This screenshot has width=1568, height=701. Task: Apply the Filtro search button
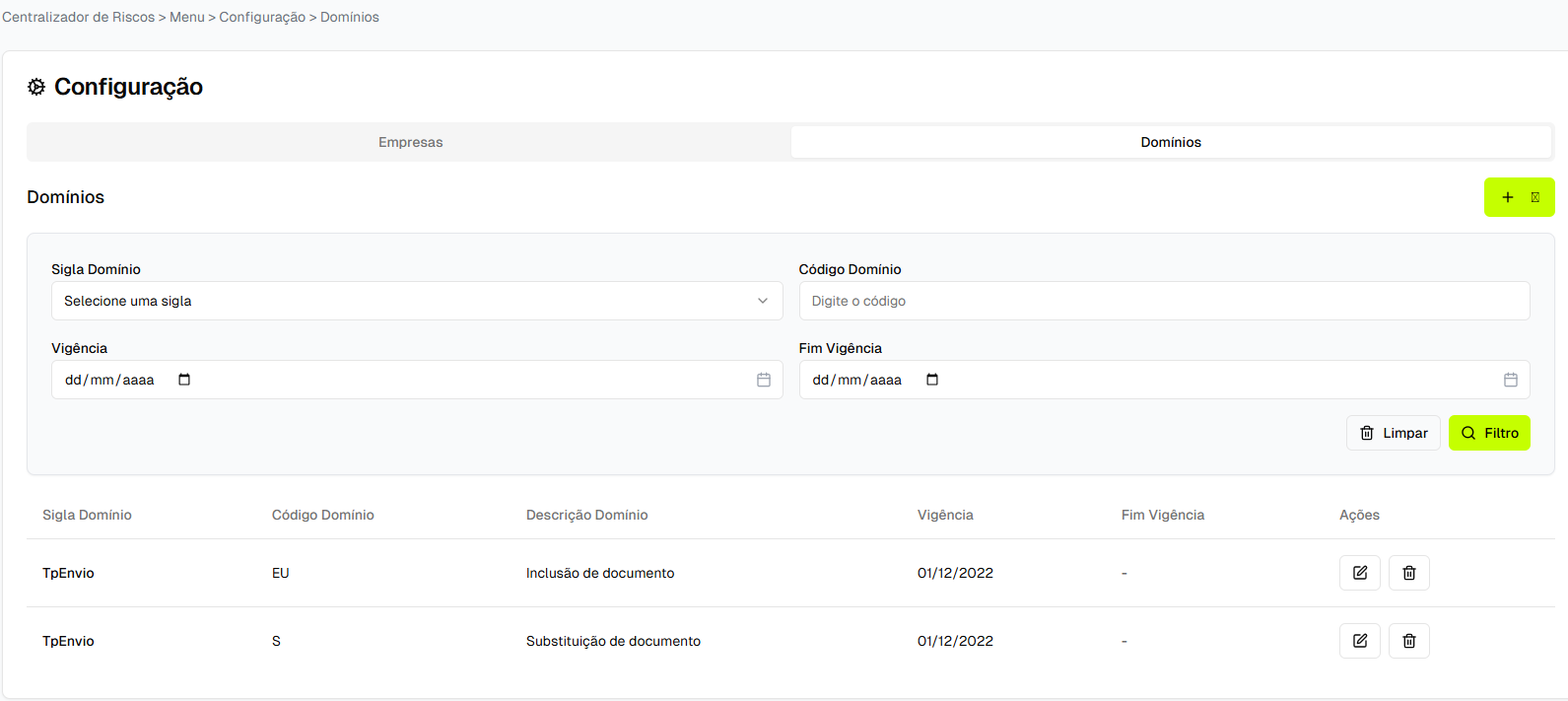click(1488, 433)
